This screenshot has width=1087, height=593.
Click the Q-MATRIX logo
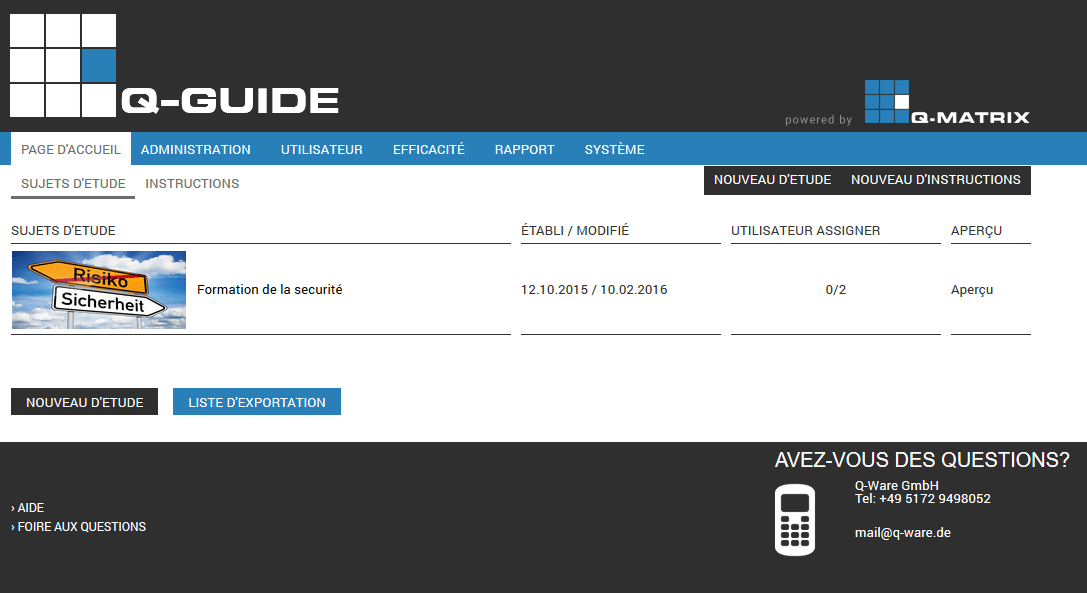(947, 101)
